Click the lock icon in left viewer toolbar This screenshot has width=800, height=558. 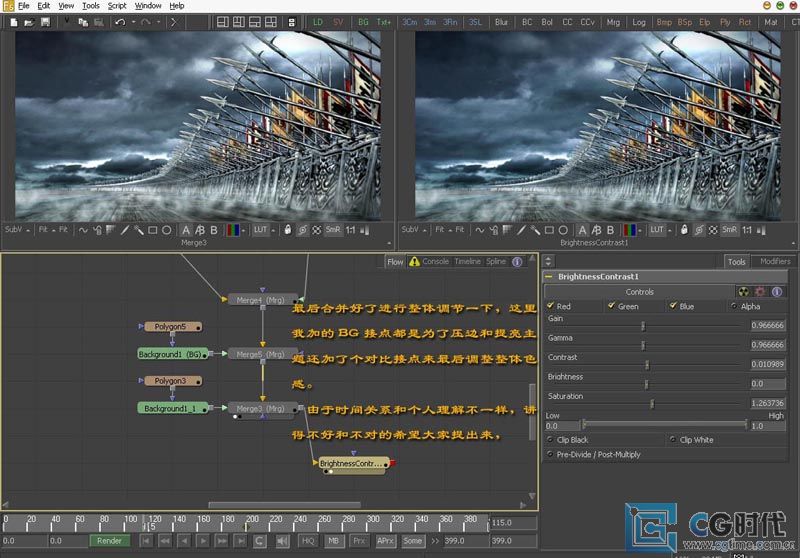click(287, 230)
